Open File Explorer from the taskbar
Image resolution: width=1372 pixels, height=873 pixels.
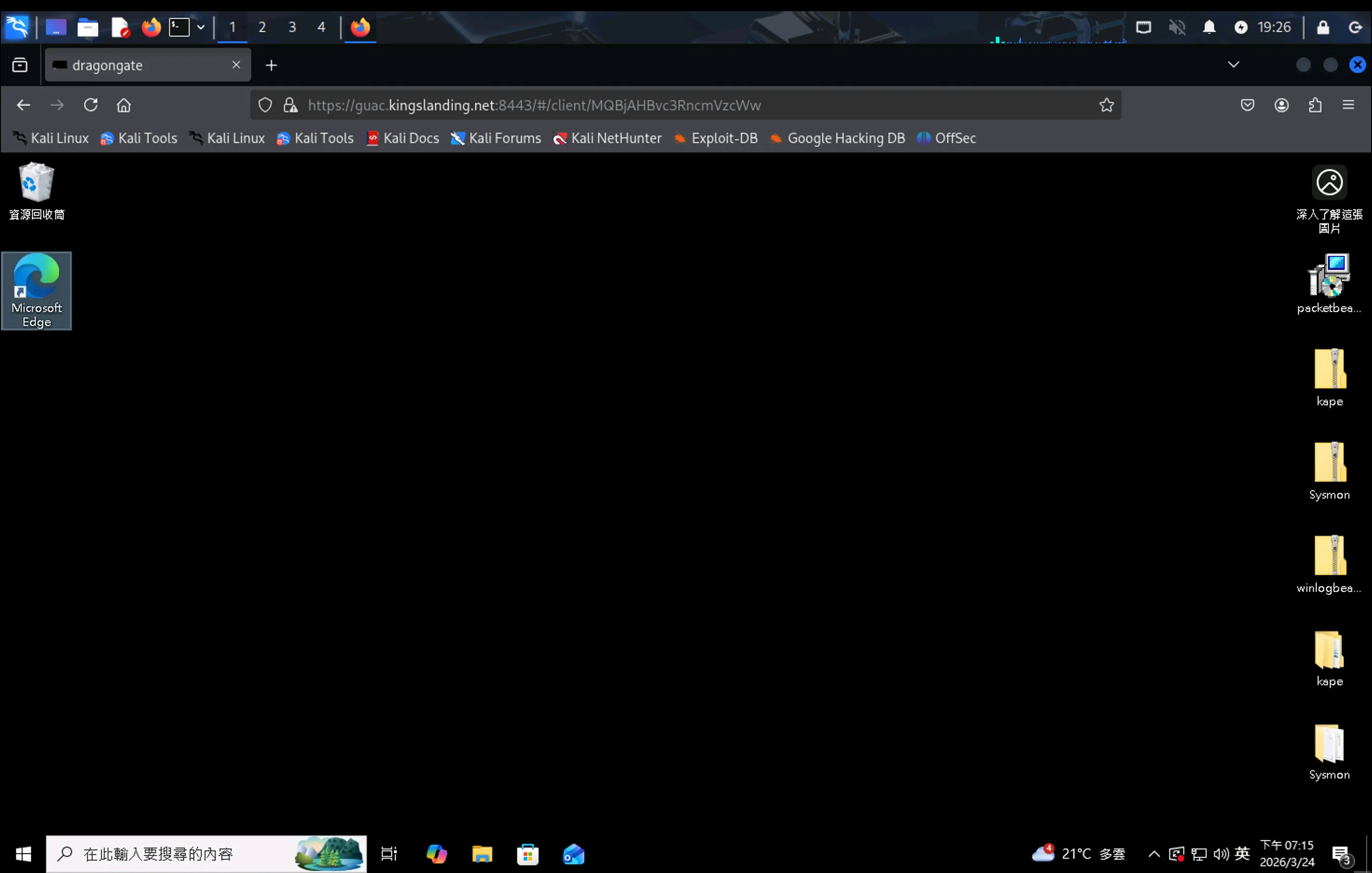point(482,853)
